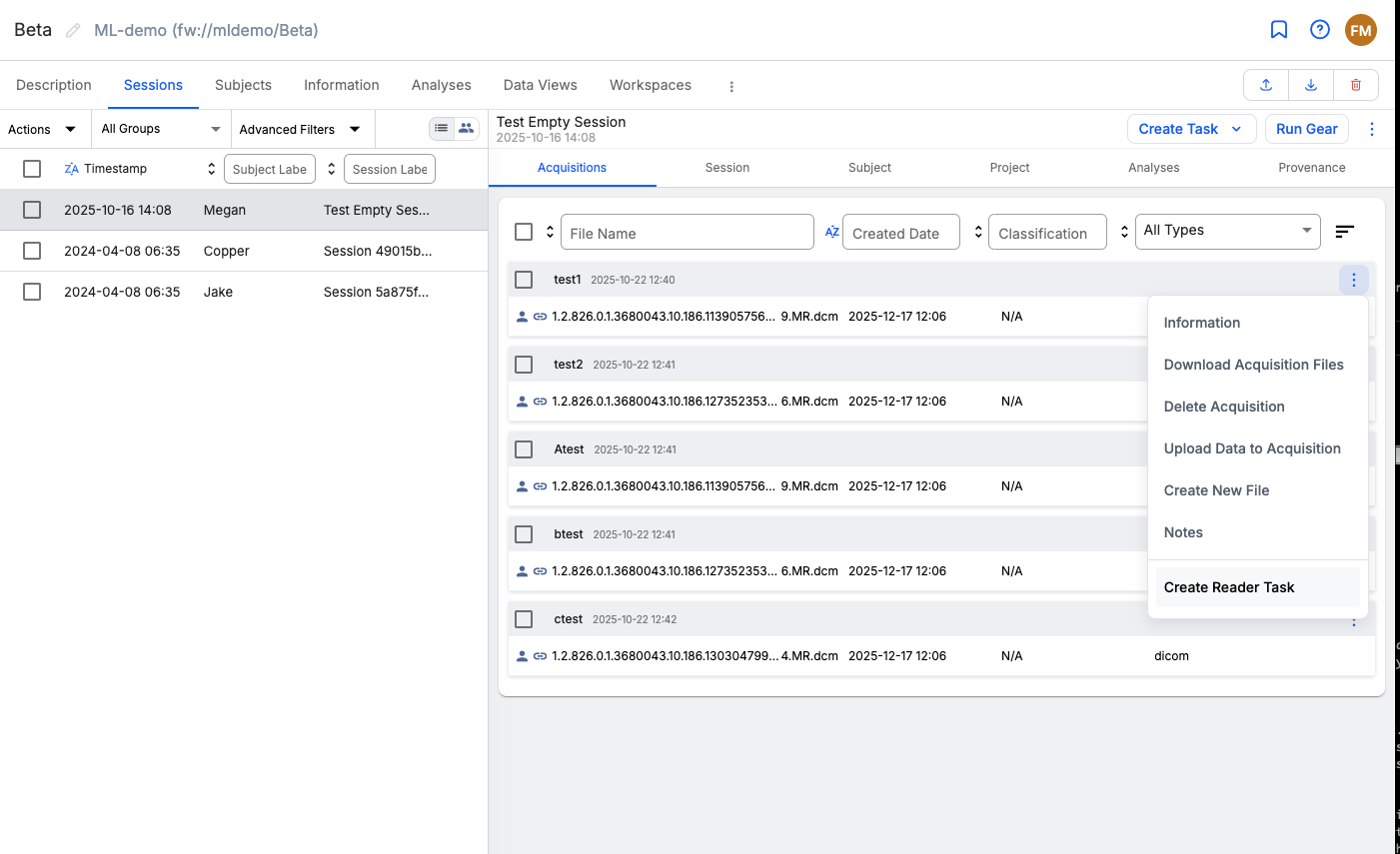The width and height of the screenshot is (1400, 854).
Task: Expand the All Types filter dropdown
Action: [x=1227, y=231]
